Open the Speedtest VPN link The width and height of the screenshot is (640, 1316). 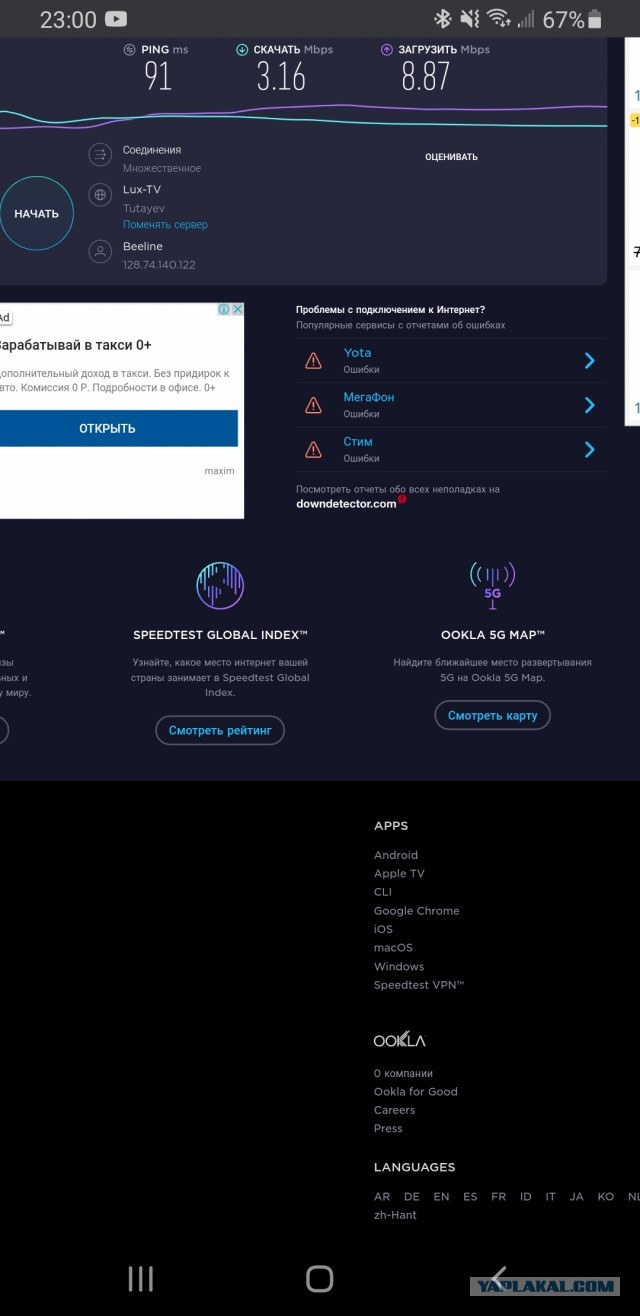point(419,985)
